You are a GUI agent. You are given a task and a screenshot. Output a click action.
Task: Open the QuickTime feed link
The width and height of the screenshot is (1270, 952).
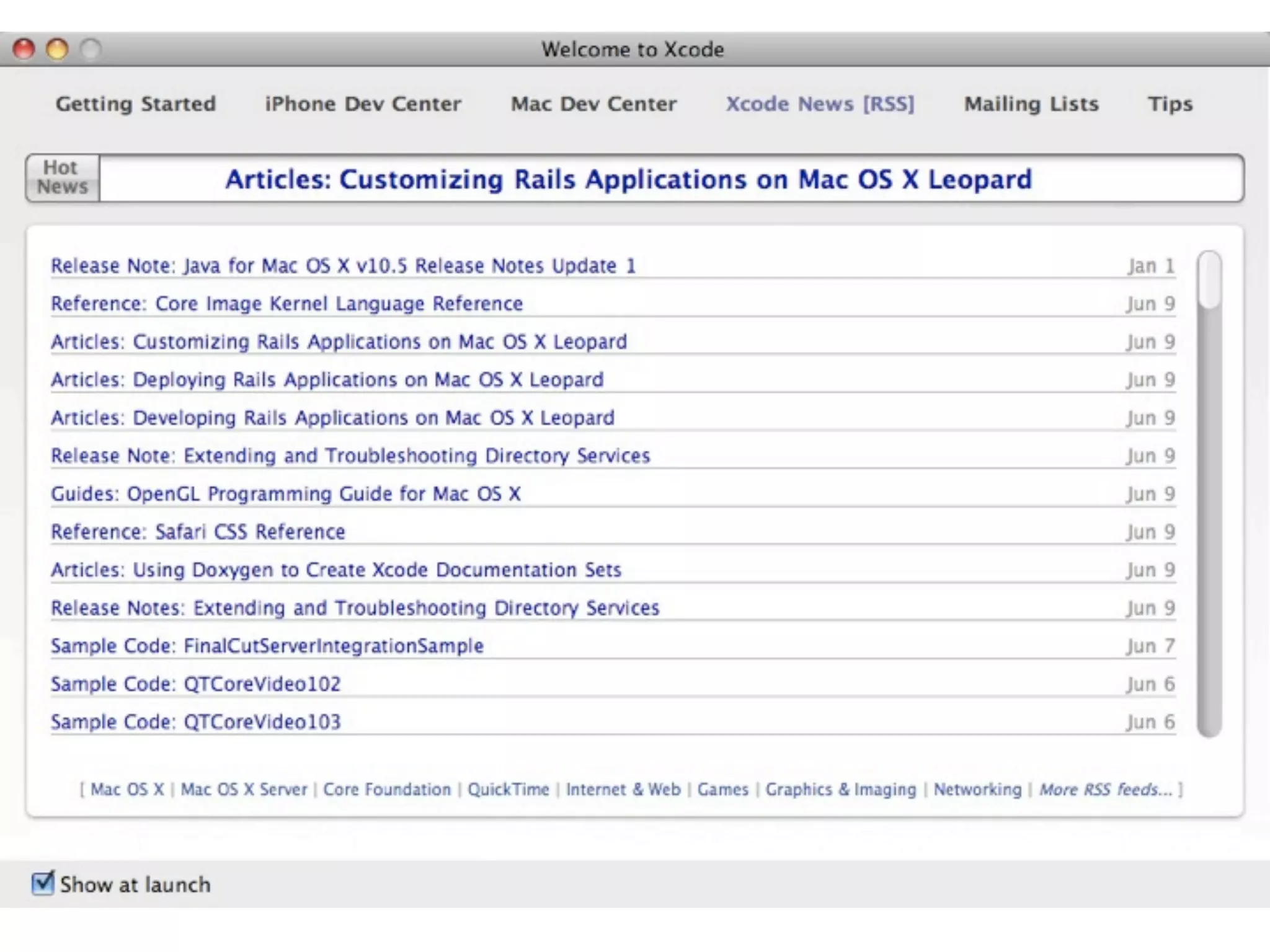pyautogui.click(x=508, y=790)
